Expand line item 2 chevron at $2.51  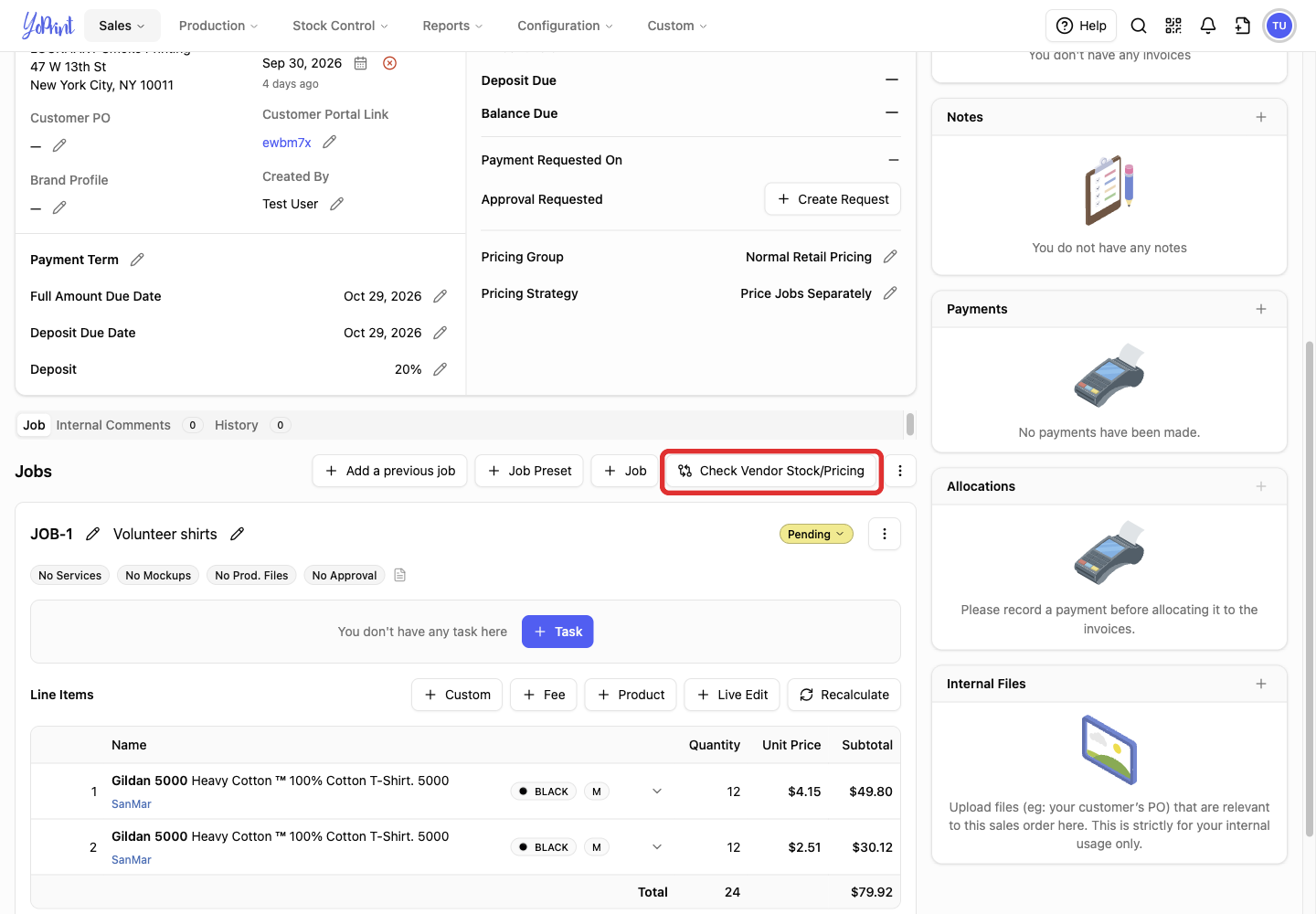point(657,847)
